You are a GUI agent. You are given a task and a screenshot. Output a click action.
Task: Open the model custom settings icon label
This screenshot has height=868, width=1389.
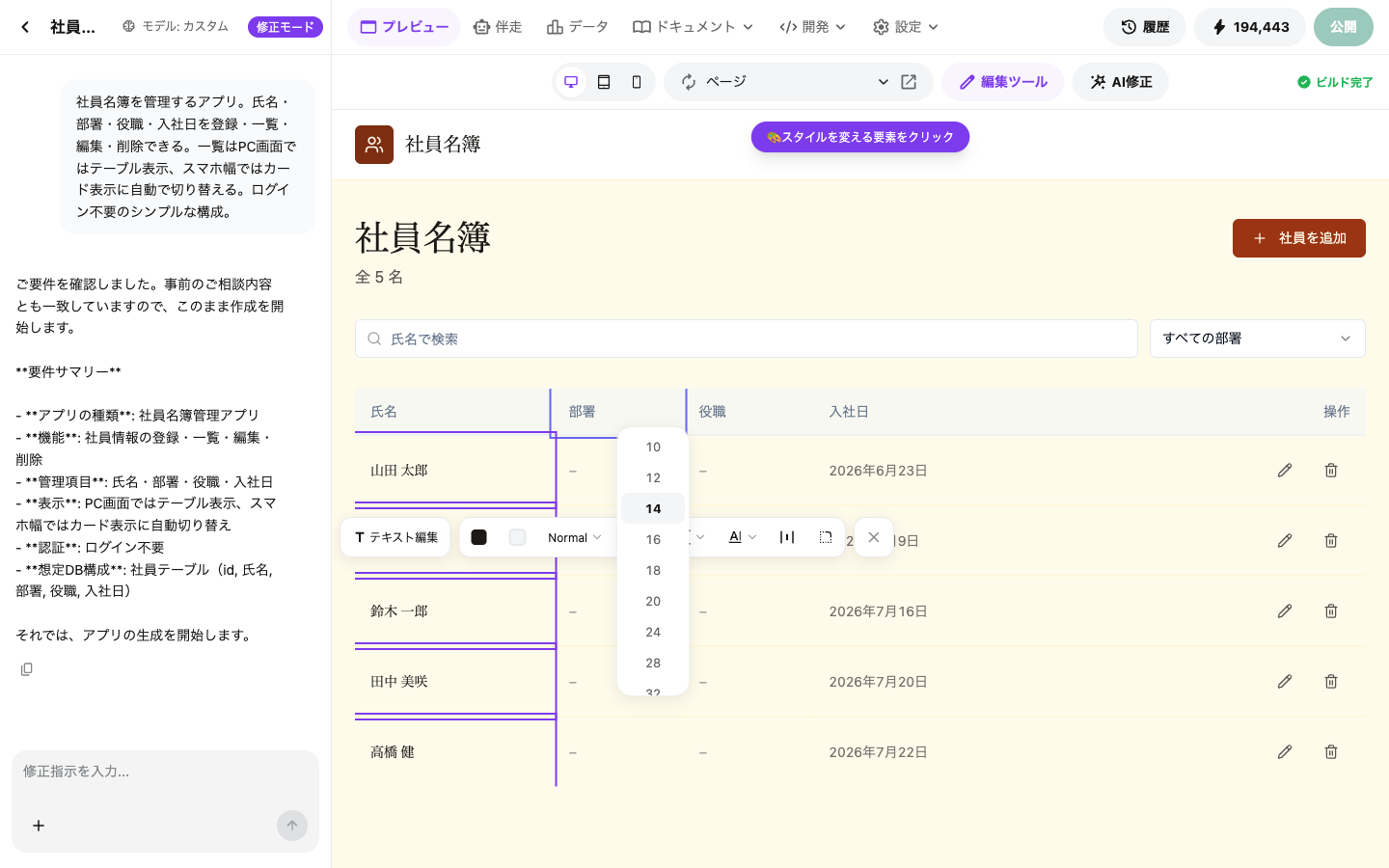click(x=176, y=27)
